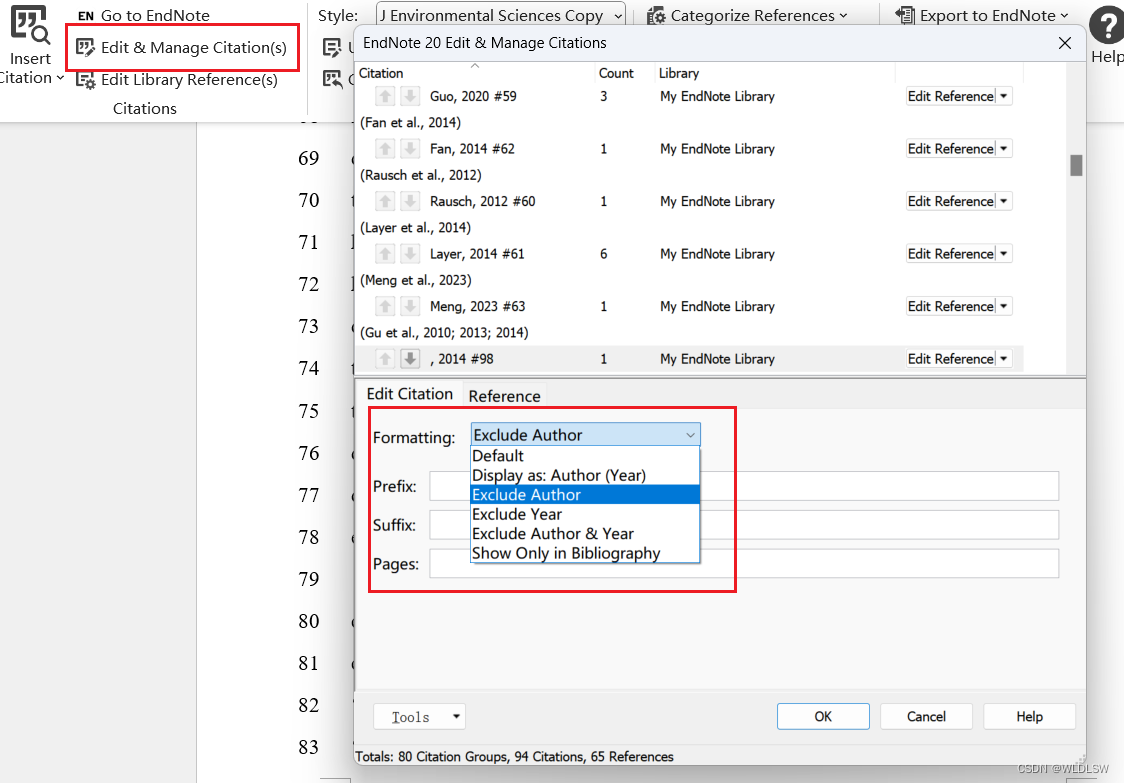Move Layer, 2014 #61 citation down
The height and width of the screenshot is (783, 1124).
[x=410, y=253]
